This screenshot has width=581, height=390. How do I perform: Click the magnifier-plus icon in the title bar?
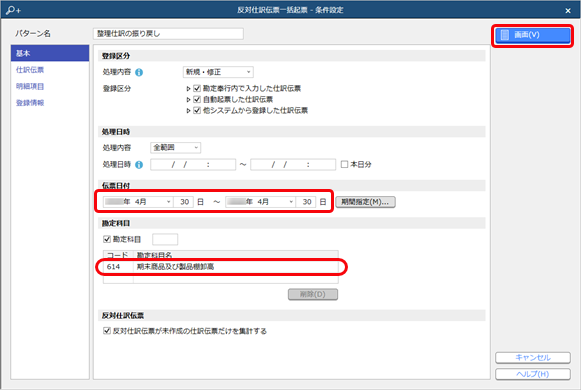[x=13, y=10]
